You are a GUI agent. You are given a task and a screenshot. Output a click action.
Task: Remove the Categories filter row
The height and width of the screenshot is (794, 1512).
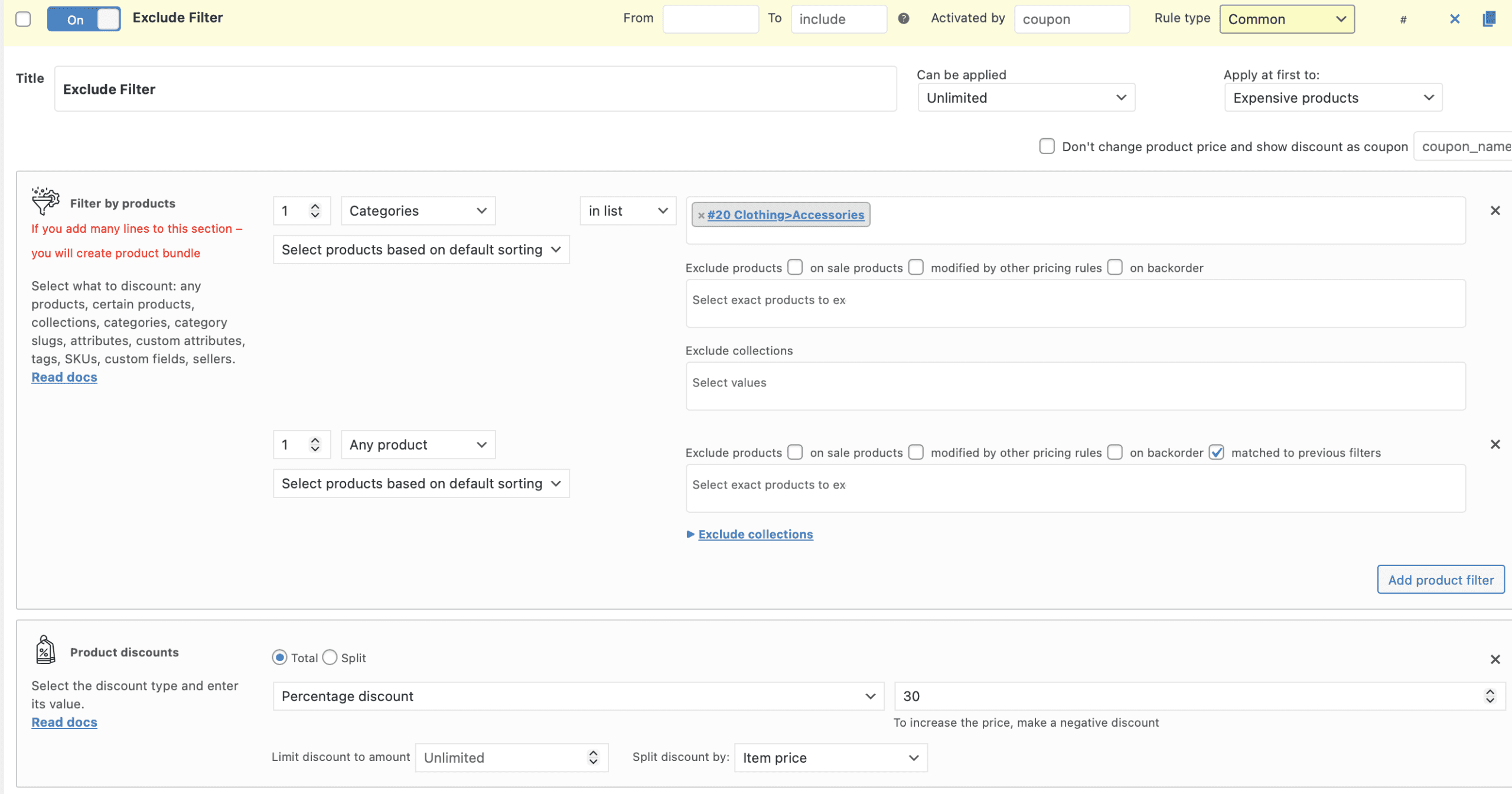(1495, 210)
